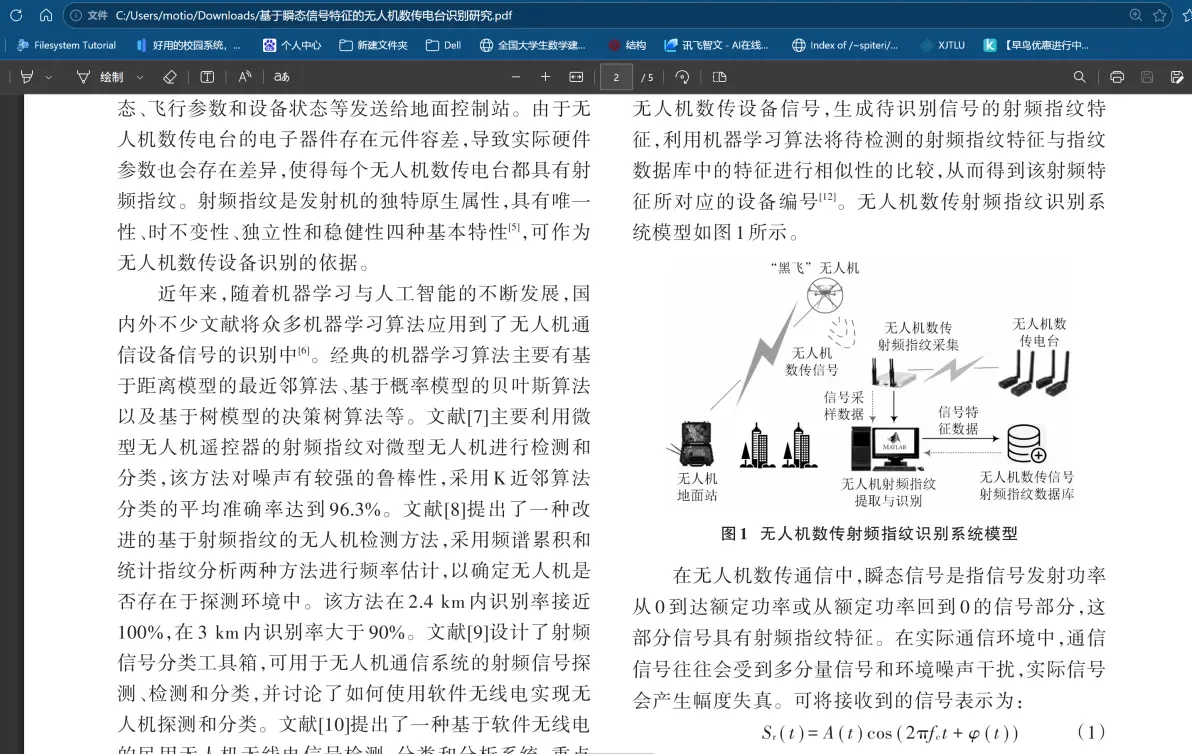The image size is (1192, 754).
Task: Add a text box annotation
Action: (207, 77)
